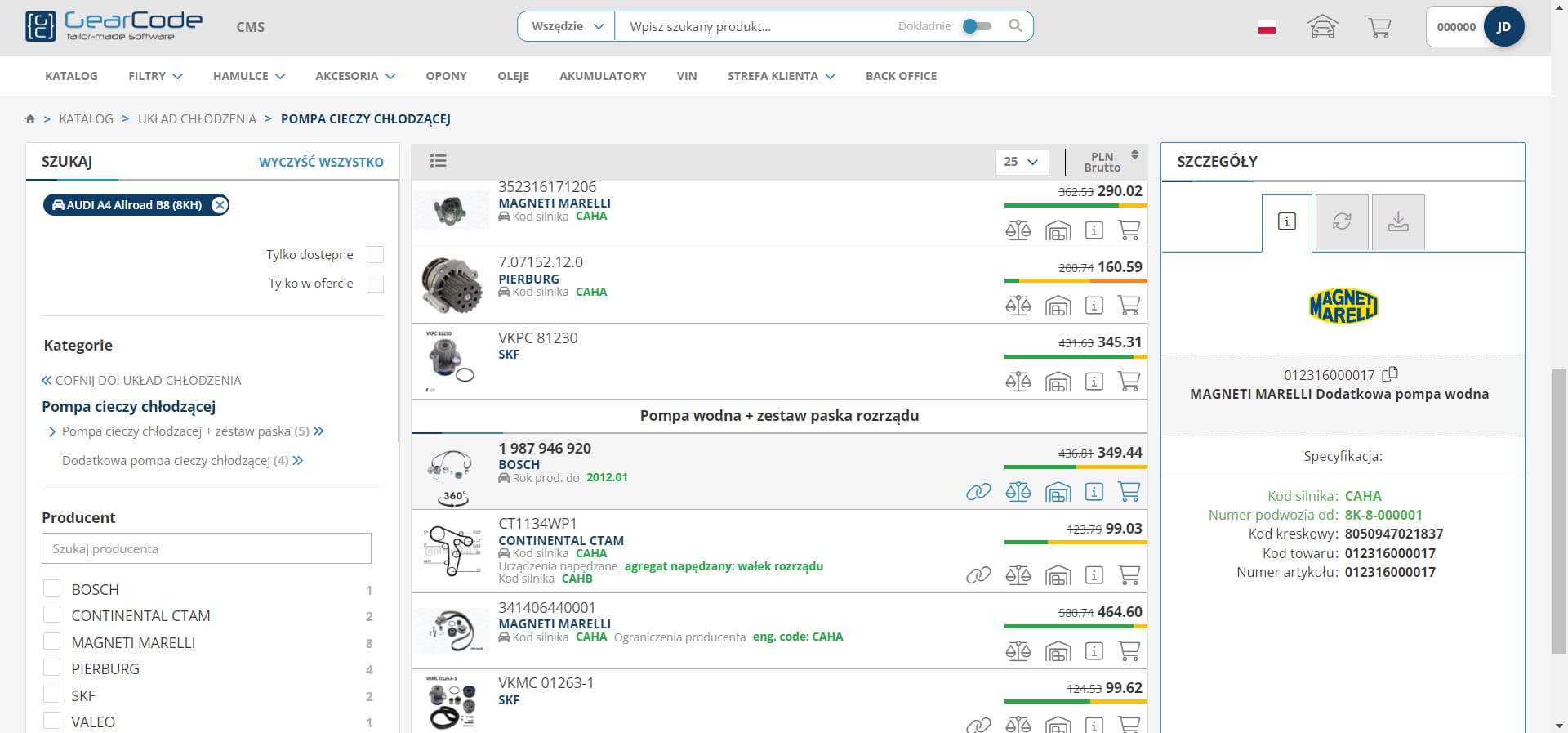
Task: Open linked items for Bosch 1 987 946 920
Action: (x=978, y=492)
